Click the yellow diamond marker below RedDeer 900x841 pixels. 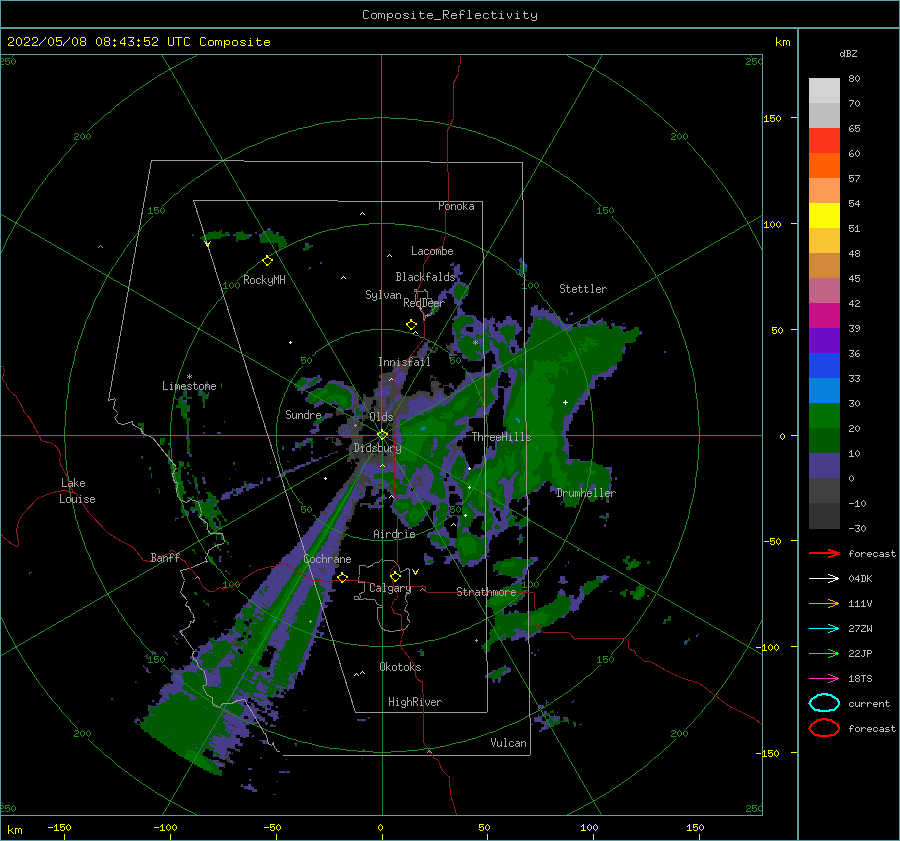coord(411,325)
